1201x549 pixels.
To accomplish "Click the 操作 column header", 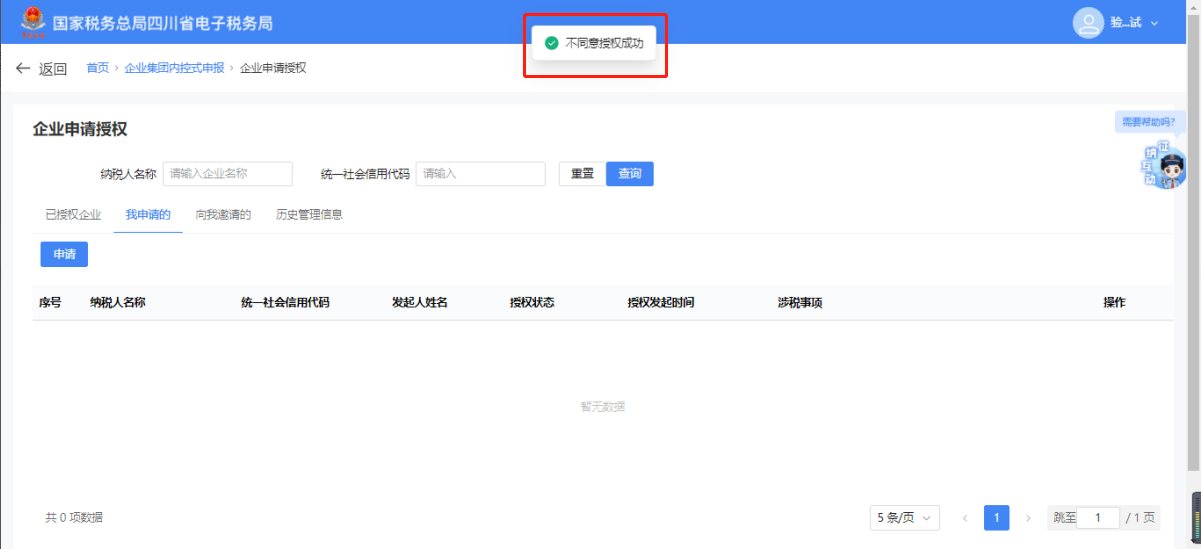I will tap(1114, 302).
